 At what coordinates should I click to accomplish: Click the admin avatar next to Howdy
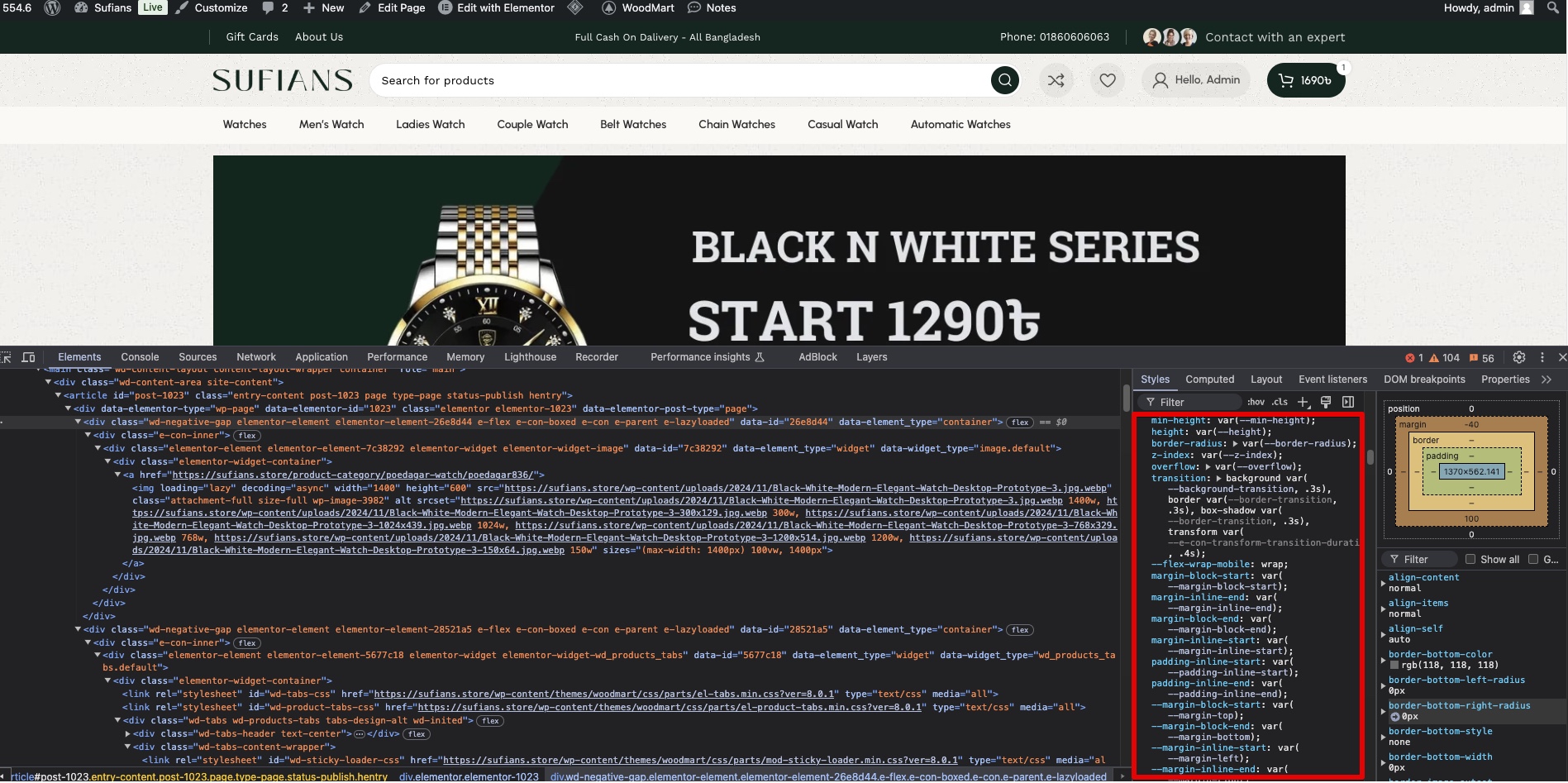1527,7
